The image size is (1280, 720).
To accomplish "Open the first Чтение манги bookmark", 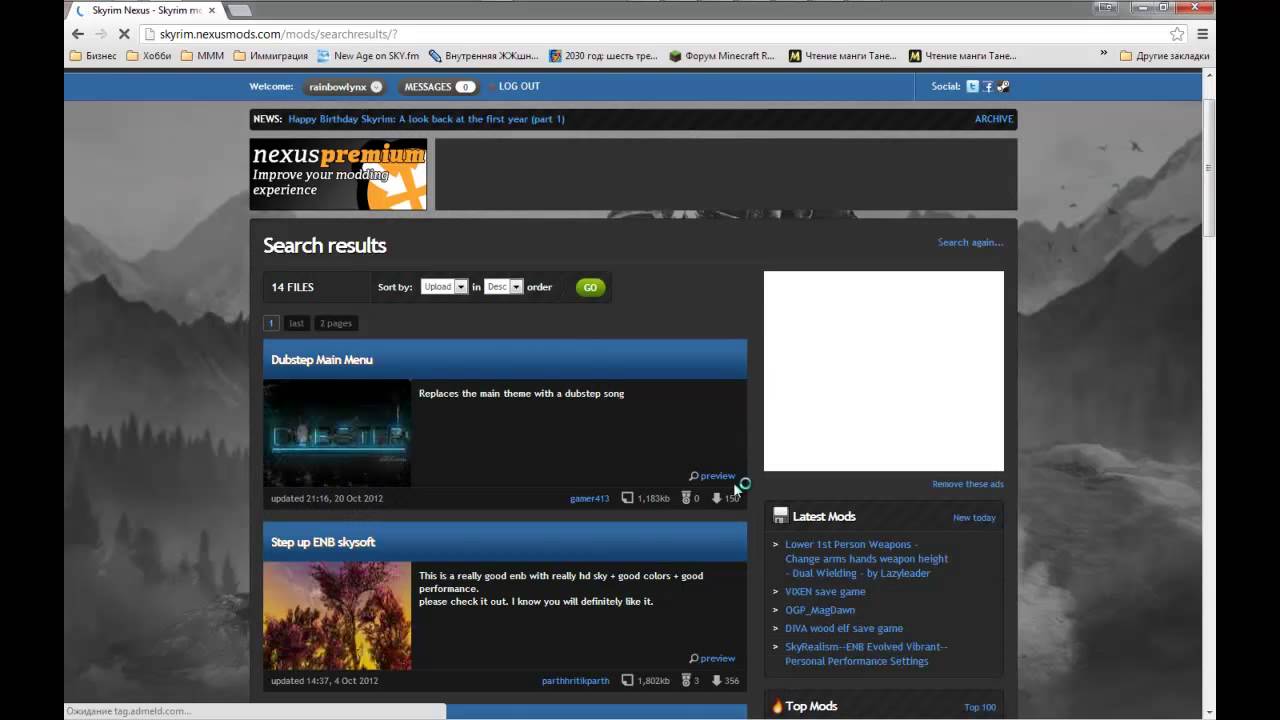I will pyautogui.click(x=843, y=56).
